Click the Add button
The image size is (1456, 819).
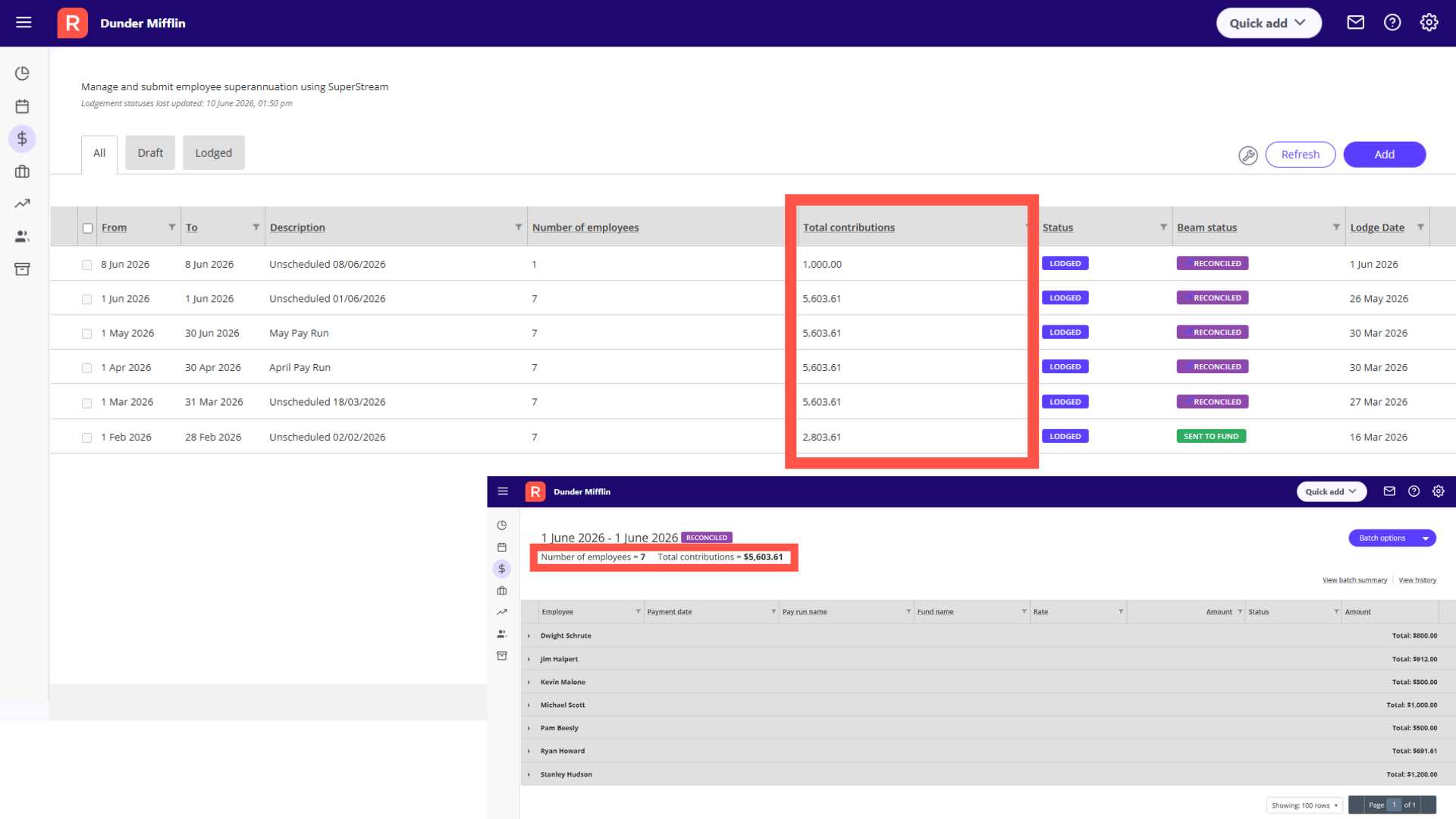pos(1384,155)
